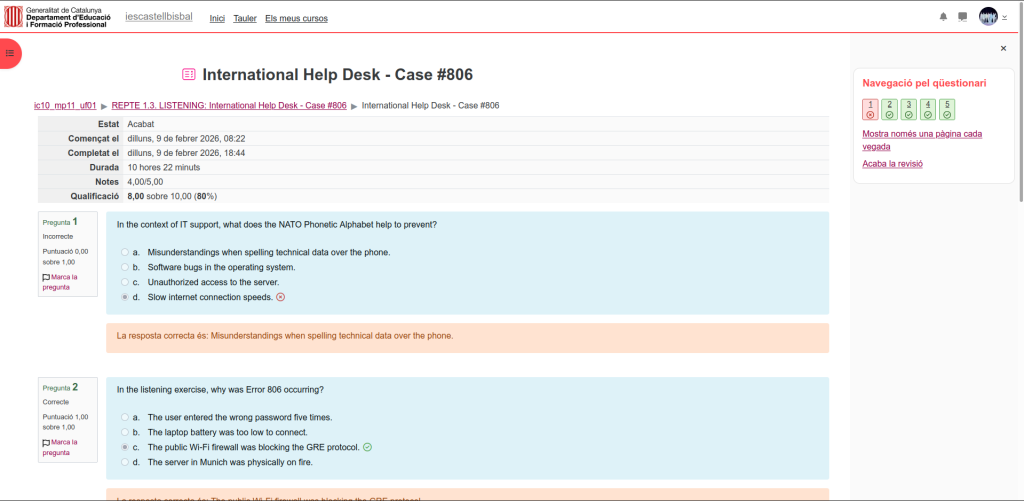Image resolution: width=1024 pixels, height=501 pixels.
Task: Open the messages chat bubble icon
Action: (962, 17)
